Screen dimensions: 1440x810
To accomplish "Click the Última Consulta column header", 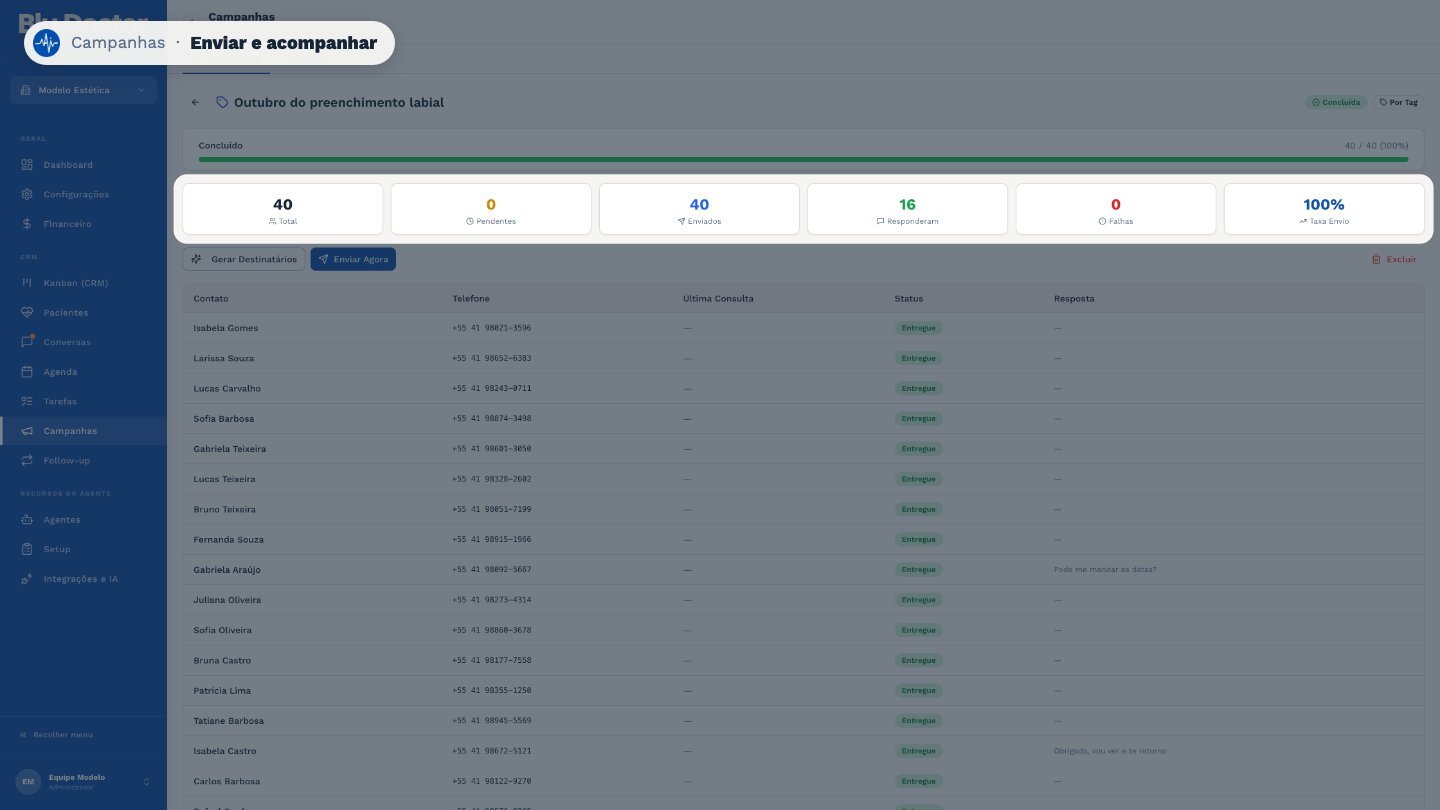I will (x=718, y=299).
